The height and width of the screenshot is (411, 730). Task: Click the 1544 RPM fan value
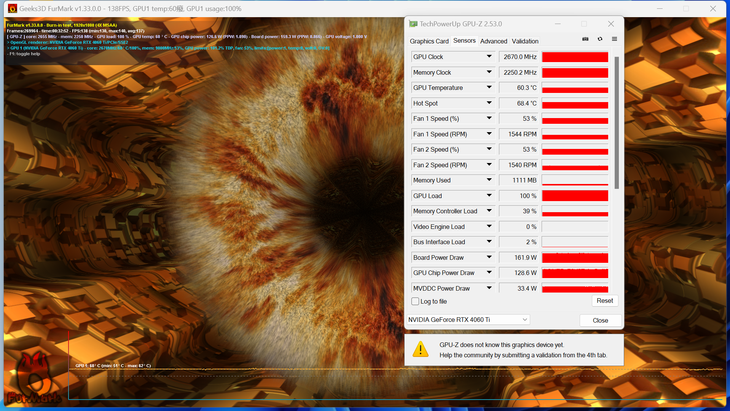pos(519,134)
